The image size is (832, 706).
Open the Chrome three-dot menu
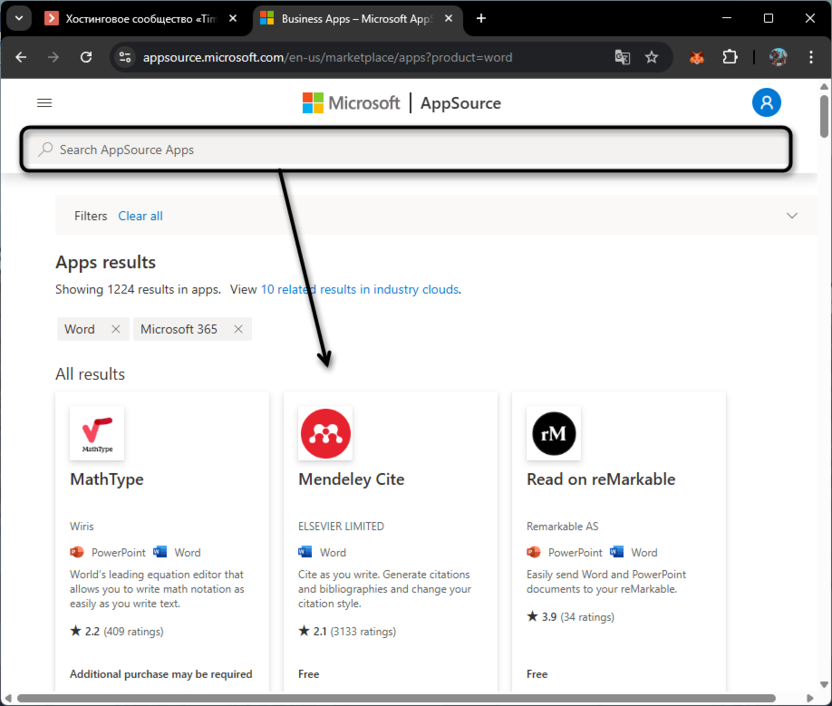pyautogui.click(x=811, y=57)
